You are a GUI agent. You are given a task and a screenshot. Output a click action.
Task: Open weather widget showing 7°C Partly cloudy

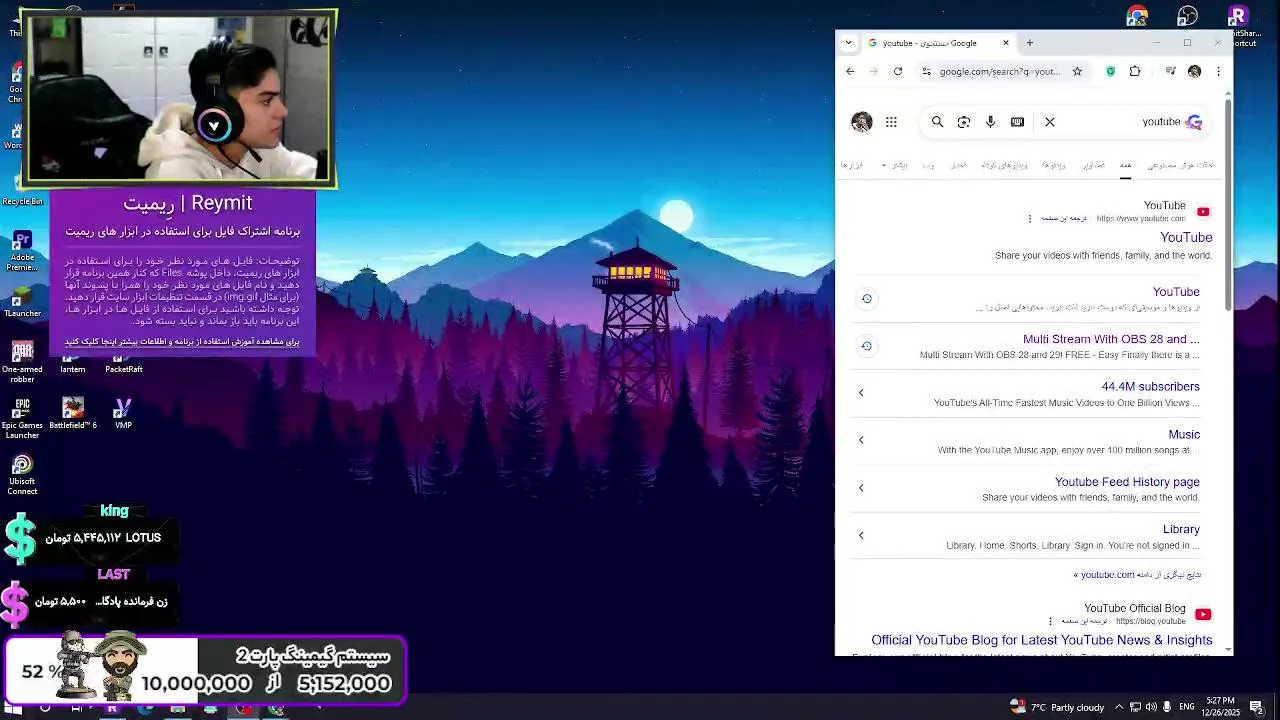(x=1057, y=707)
